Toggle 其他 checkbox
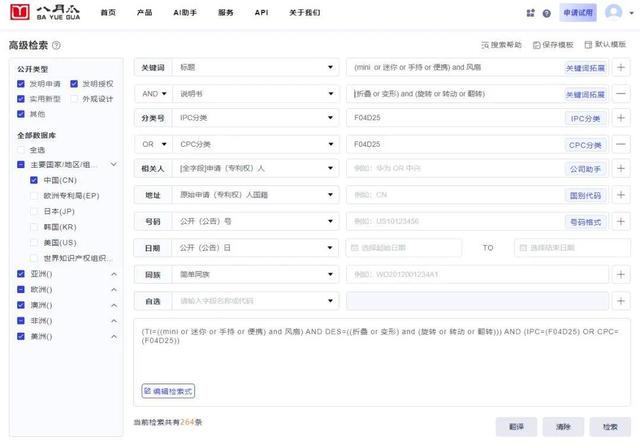 [x=21, y=114]
